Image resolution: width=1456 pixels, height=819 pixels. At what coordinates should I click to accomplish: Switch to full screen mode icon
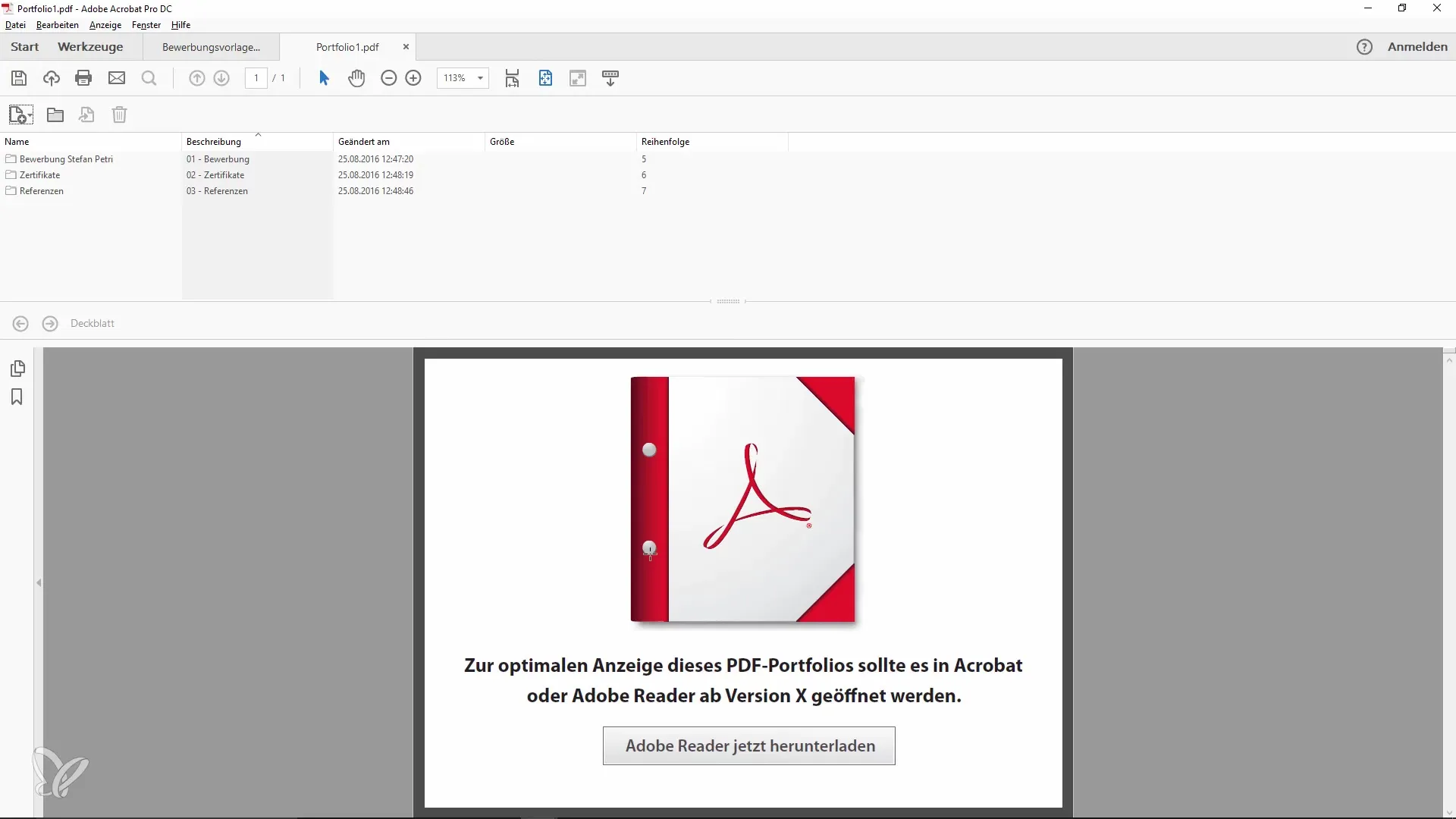pos(578,78)
